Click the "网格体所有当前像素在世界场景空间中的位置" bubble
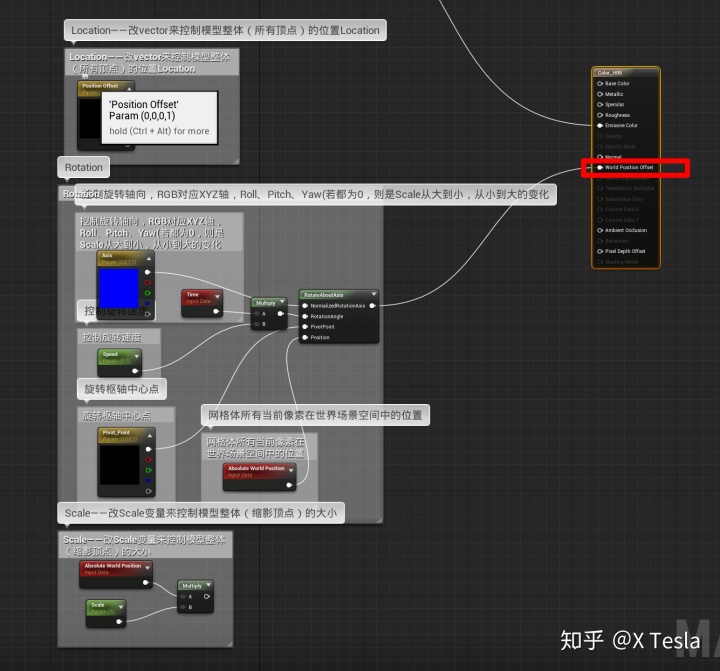 315,415
